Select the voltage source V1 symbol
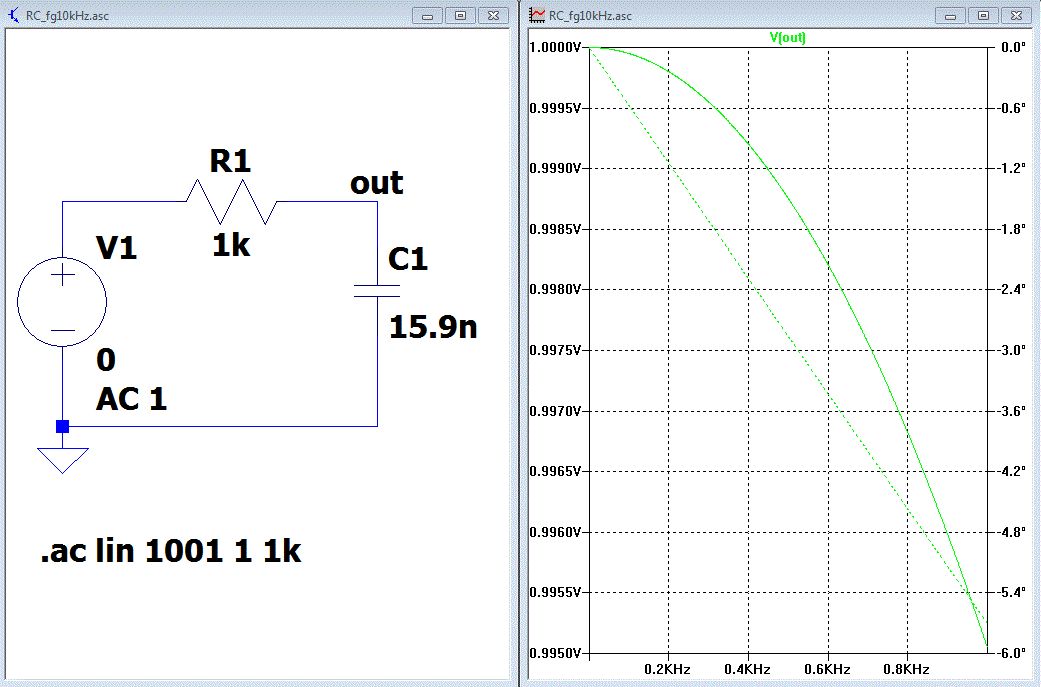This screenshot has width=1041, height=687. [x=62, y=302]
